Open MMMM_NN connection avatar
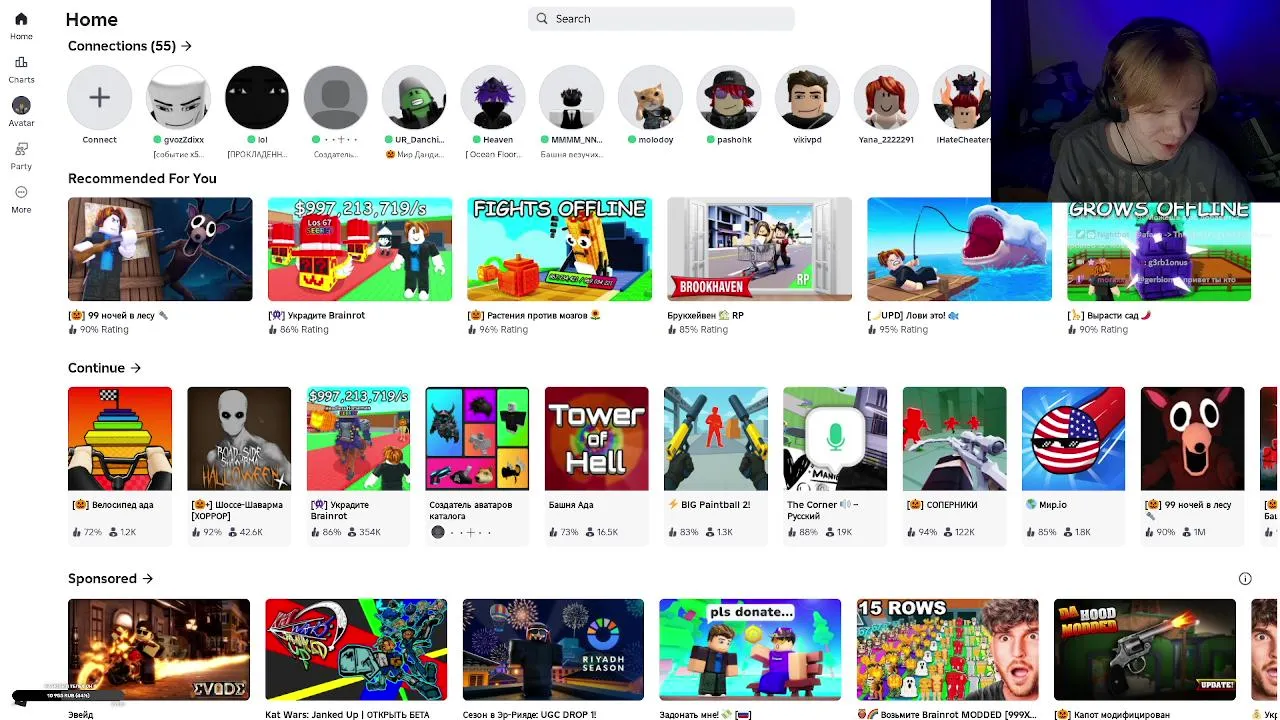1280x720 pixels. pyautogui.click(x=572, y=97)
